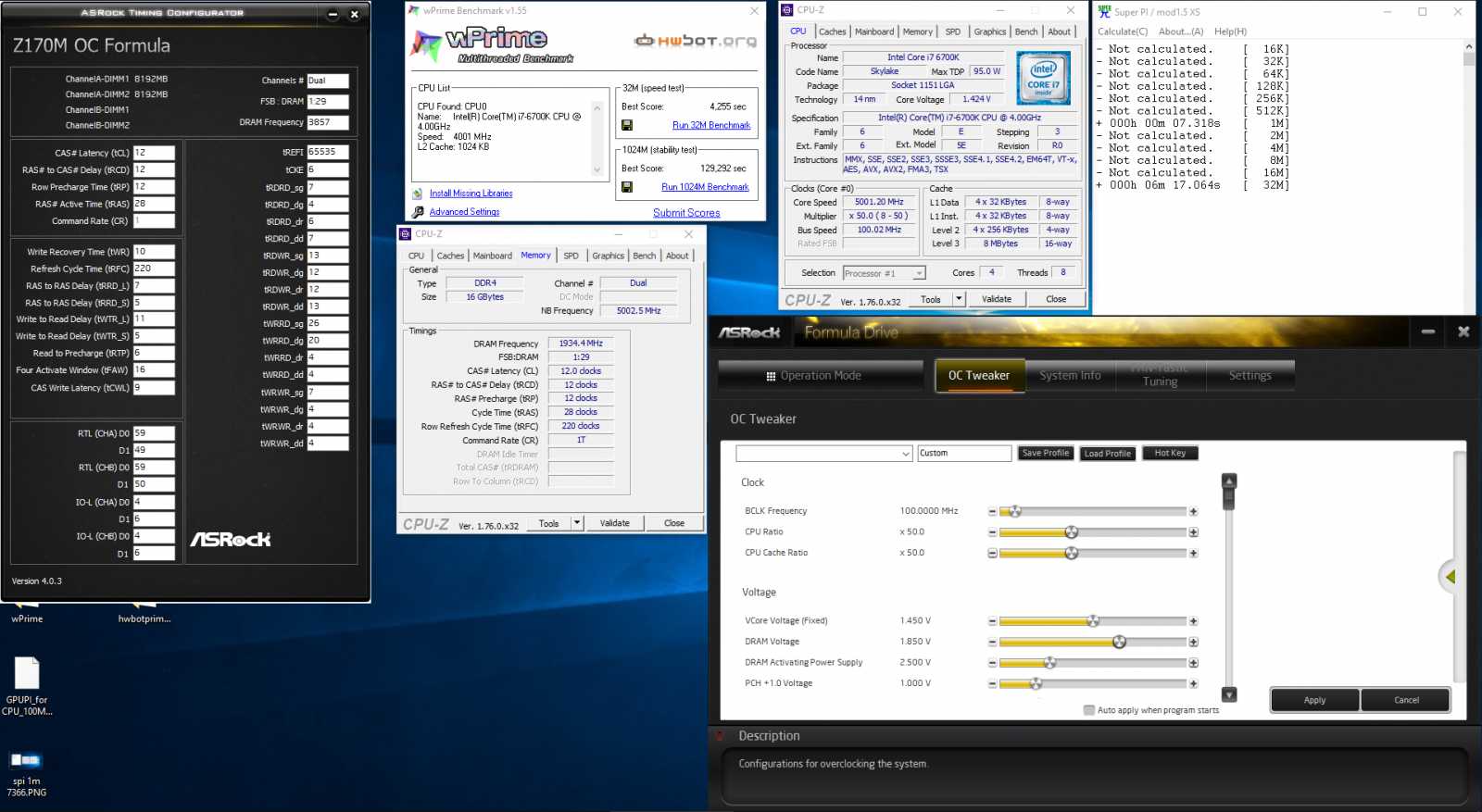Click the plus icon for DRAM Voltage

coord(1193,642)
